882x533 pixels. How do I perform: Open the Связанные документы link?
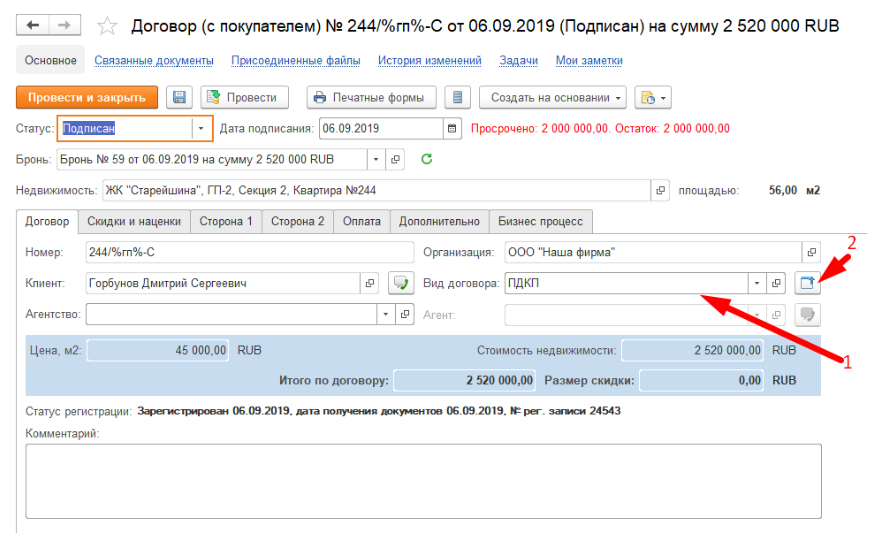pyautogui.click(x=154, y=61)
